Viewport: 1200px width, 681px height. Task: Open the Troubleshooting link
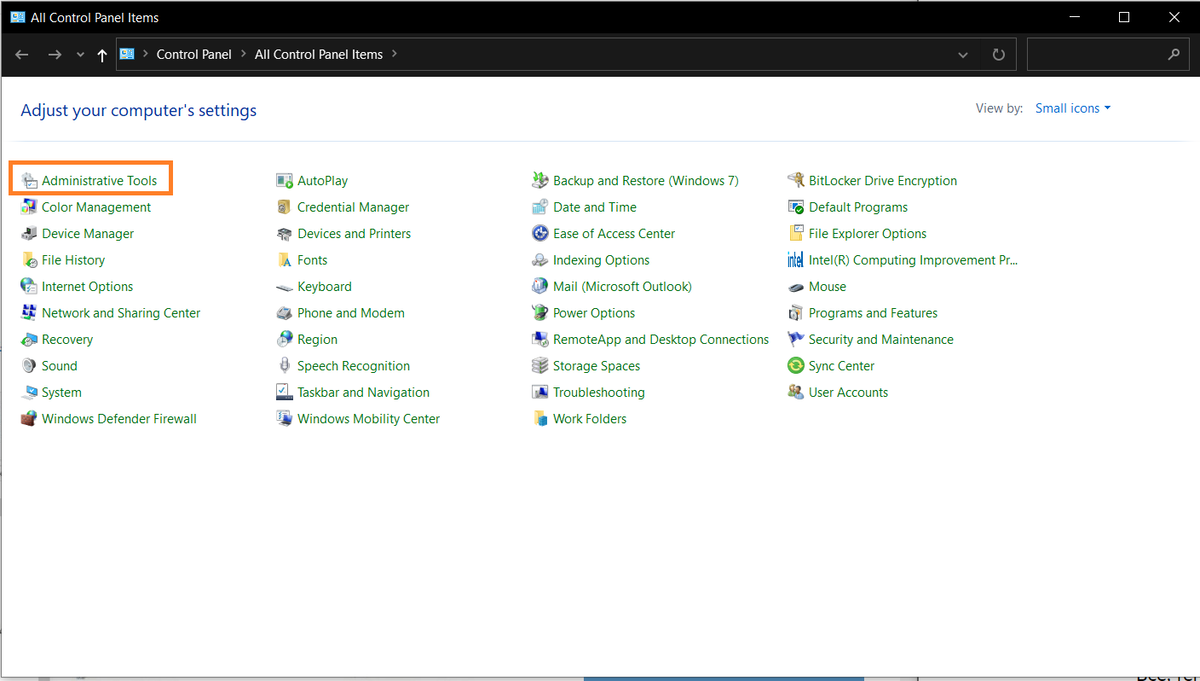coord(599,393)
